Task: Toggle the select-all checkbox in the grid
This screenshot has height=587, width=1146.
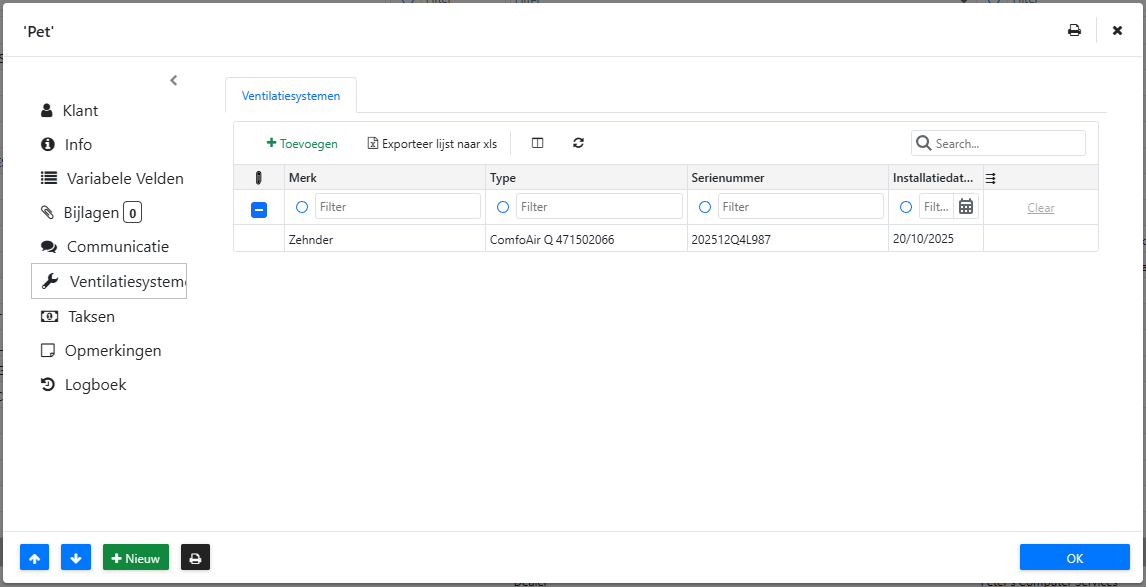Action: coord(259,209)
